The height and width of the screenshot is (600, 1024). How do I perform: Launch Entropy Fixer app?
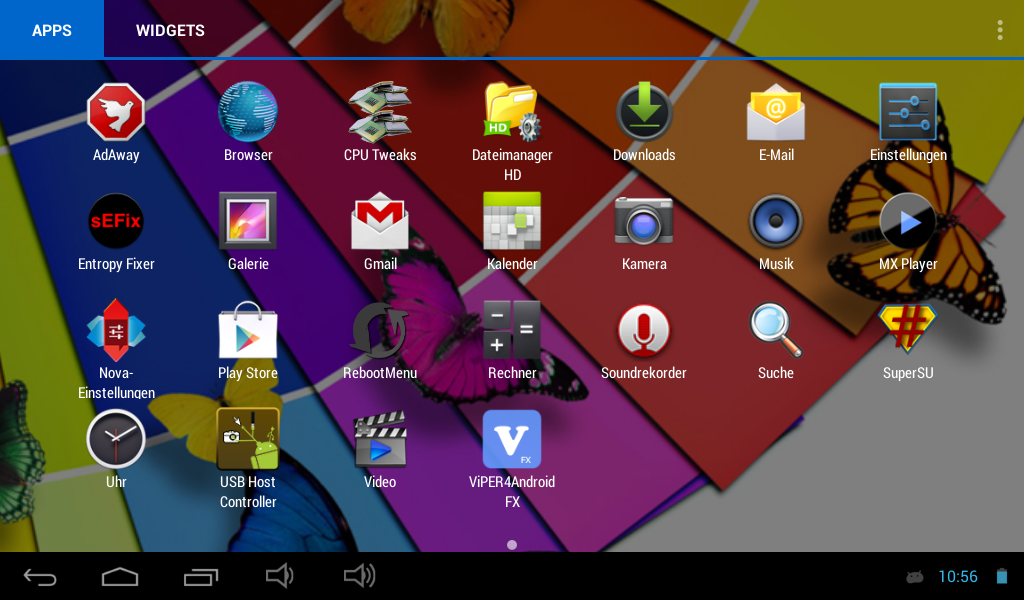(116, 221)
